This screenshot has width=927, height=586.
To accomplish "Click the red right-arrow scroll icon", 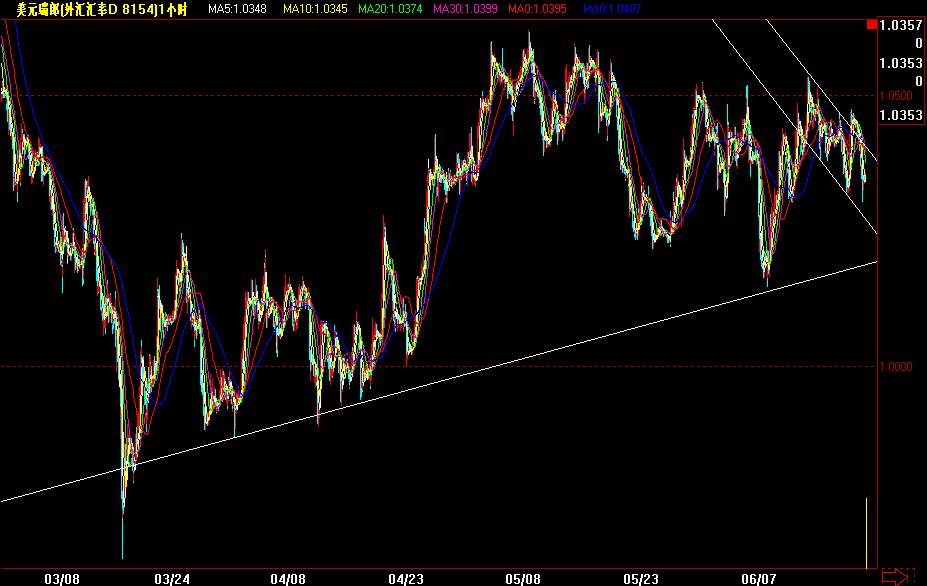I will coord(895,577).
